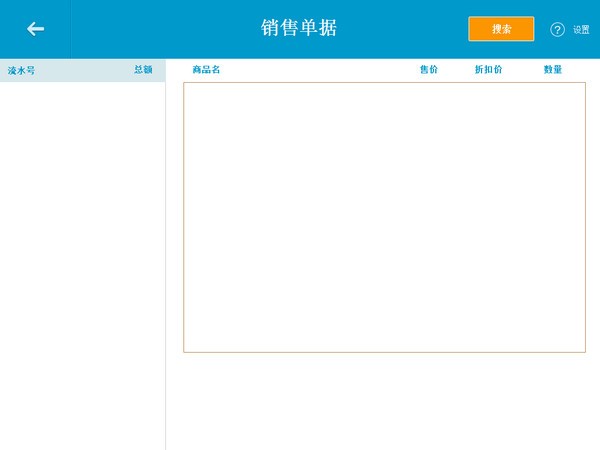
Task: Click the 商品名 column header
Action: 206,70
